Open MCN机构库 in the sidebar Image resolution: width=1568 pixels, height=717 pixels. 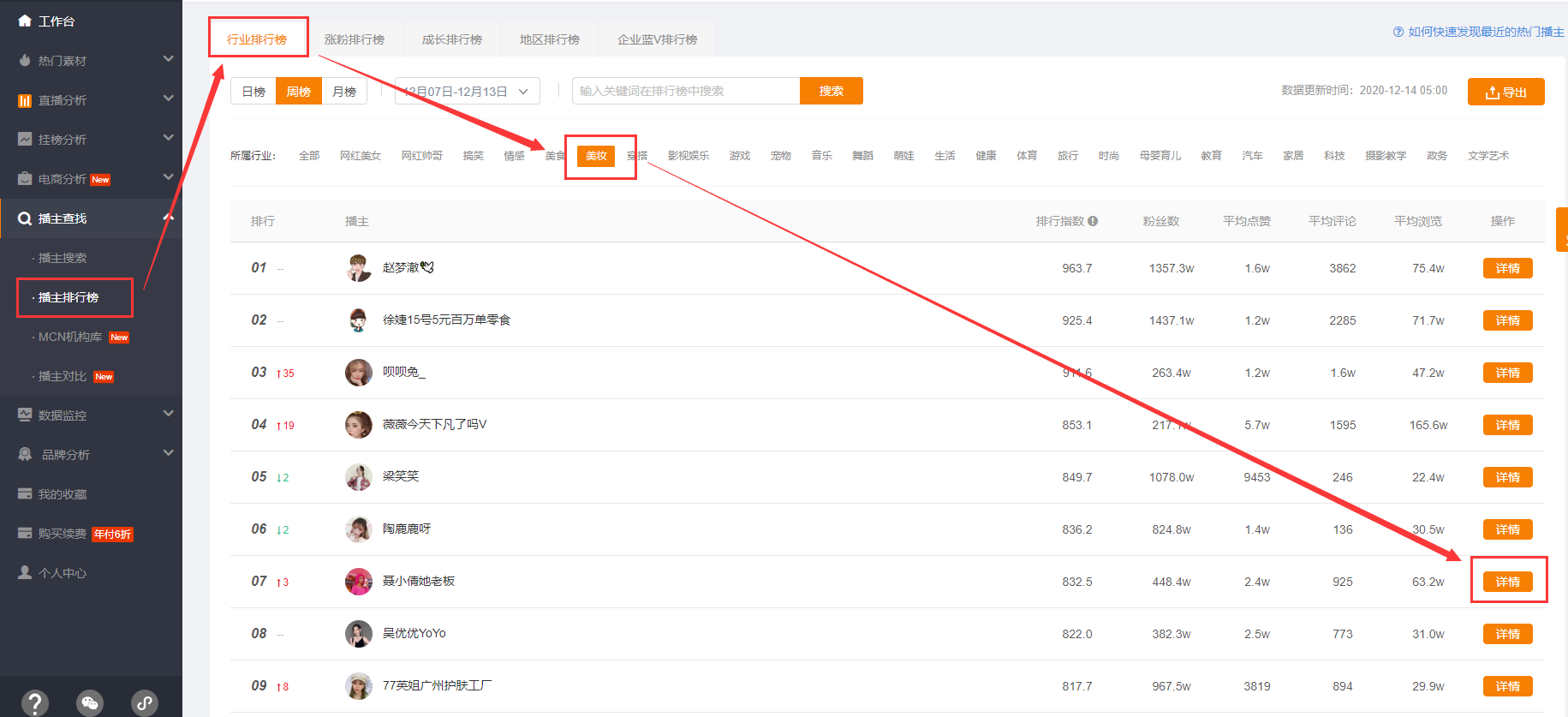click(70, 337)
